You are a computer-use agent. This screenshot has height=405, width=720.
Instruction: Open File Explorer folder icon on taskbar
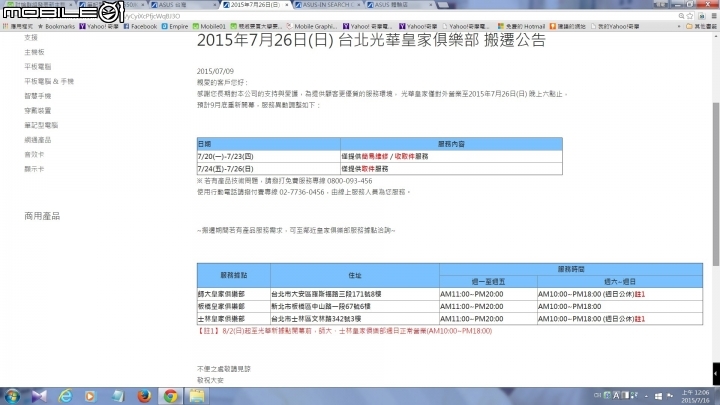click(x=197, y=396)
